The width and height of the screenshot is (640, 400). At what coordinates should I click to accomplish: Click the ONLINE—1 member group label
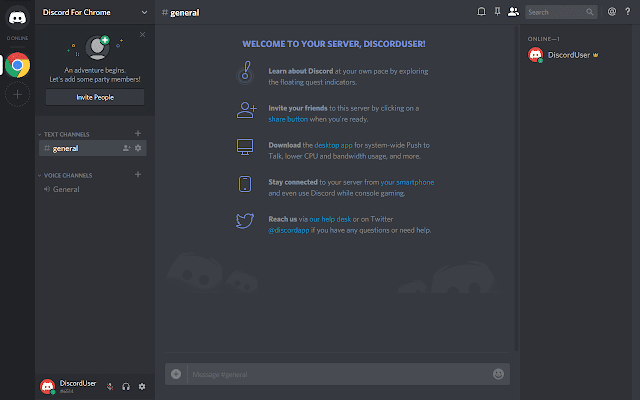[x=544, y=39]
